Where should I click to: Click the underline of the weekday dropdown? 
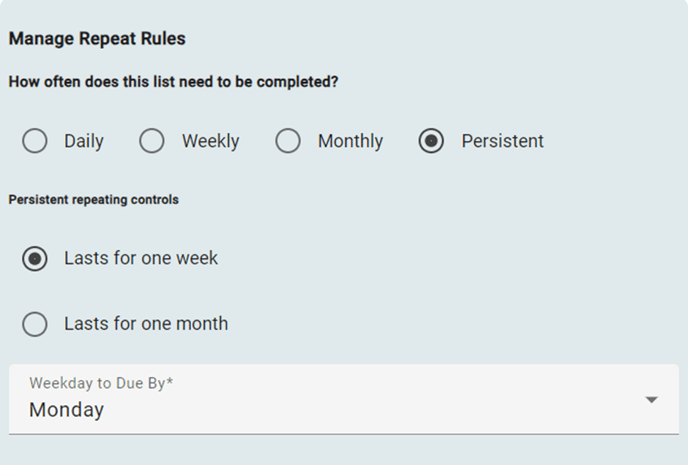click(x=340, y=434)
